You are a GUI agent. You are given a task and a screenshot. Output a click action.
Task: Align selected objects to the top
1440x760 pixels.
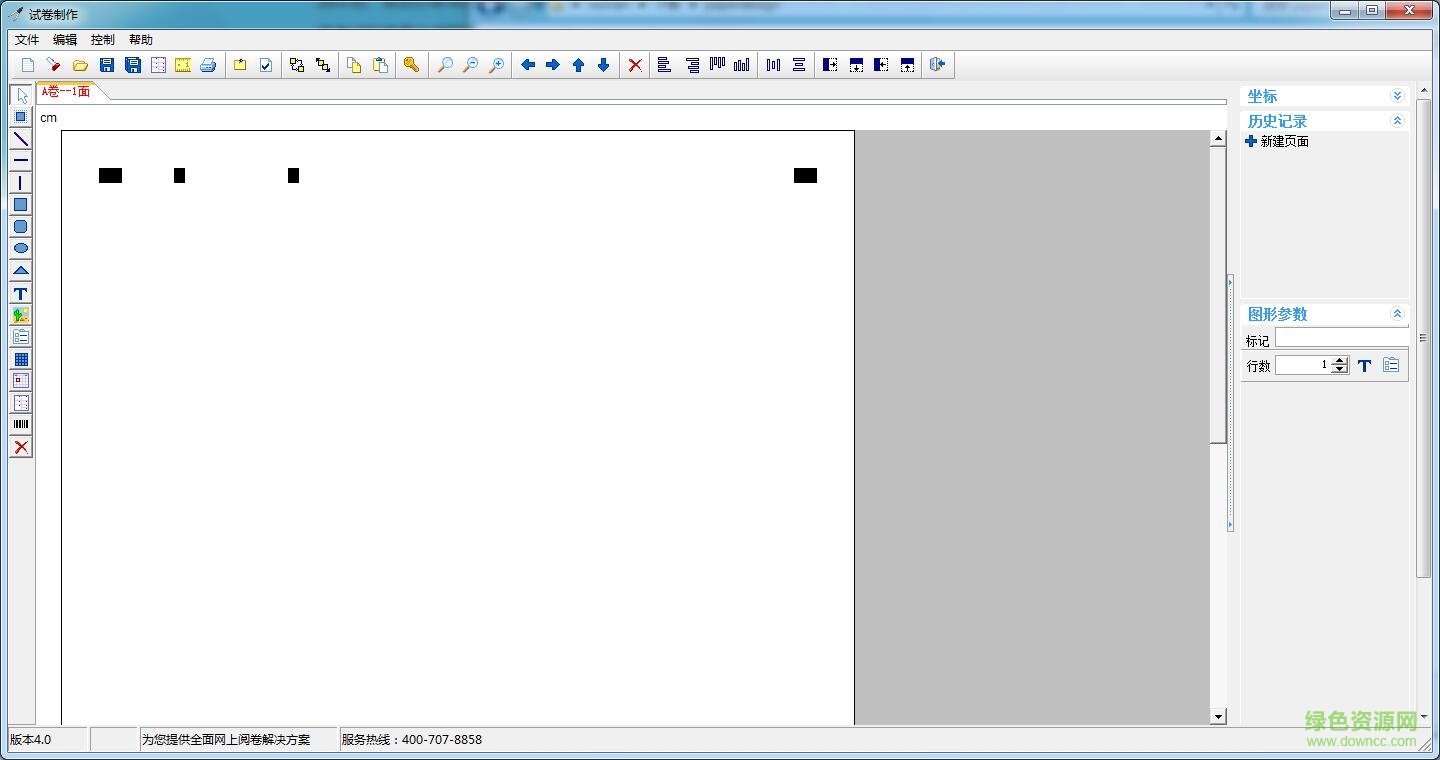click(717, 65)
